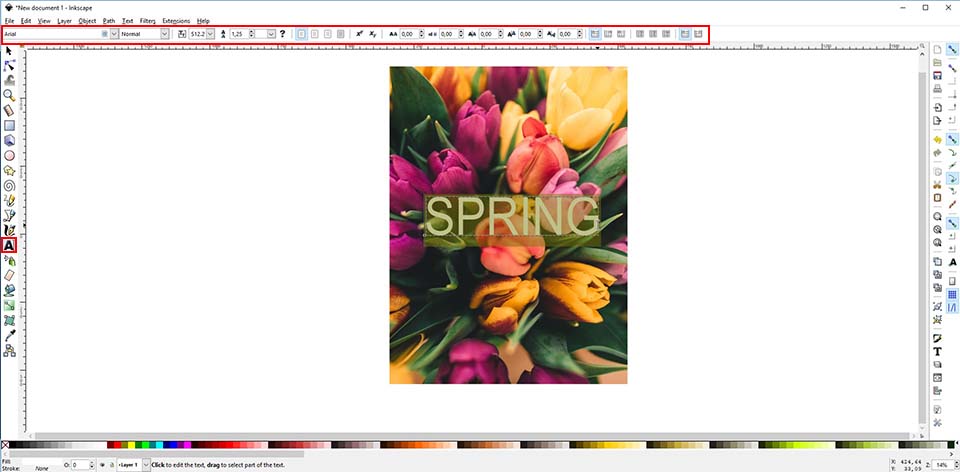960x472 pixels.
Task: Select the Connector diagram tool
Action: pos(9,350)
